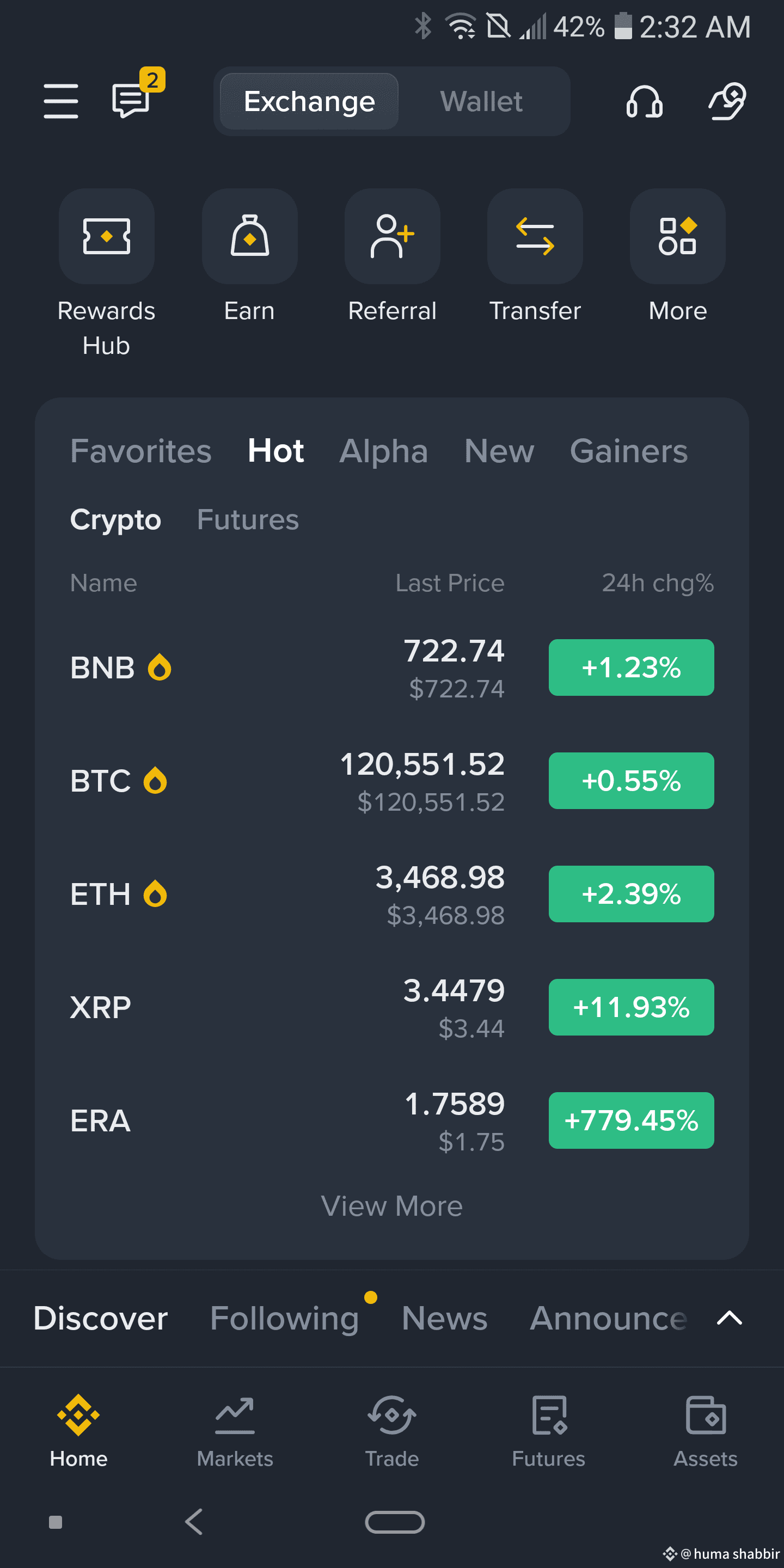This screenshot has height=1568, width=784.
Task: Switch the list to Futures
Action: 248,520
